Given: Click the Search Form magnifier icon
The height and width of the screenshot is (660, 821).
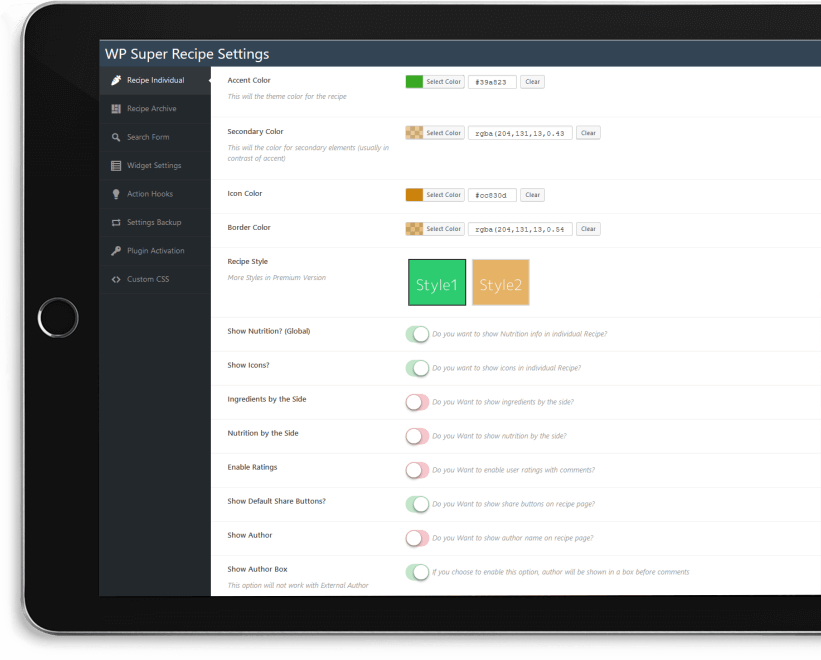Looking at the screenshot, I should (x=116, y=137).
